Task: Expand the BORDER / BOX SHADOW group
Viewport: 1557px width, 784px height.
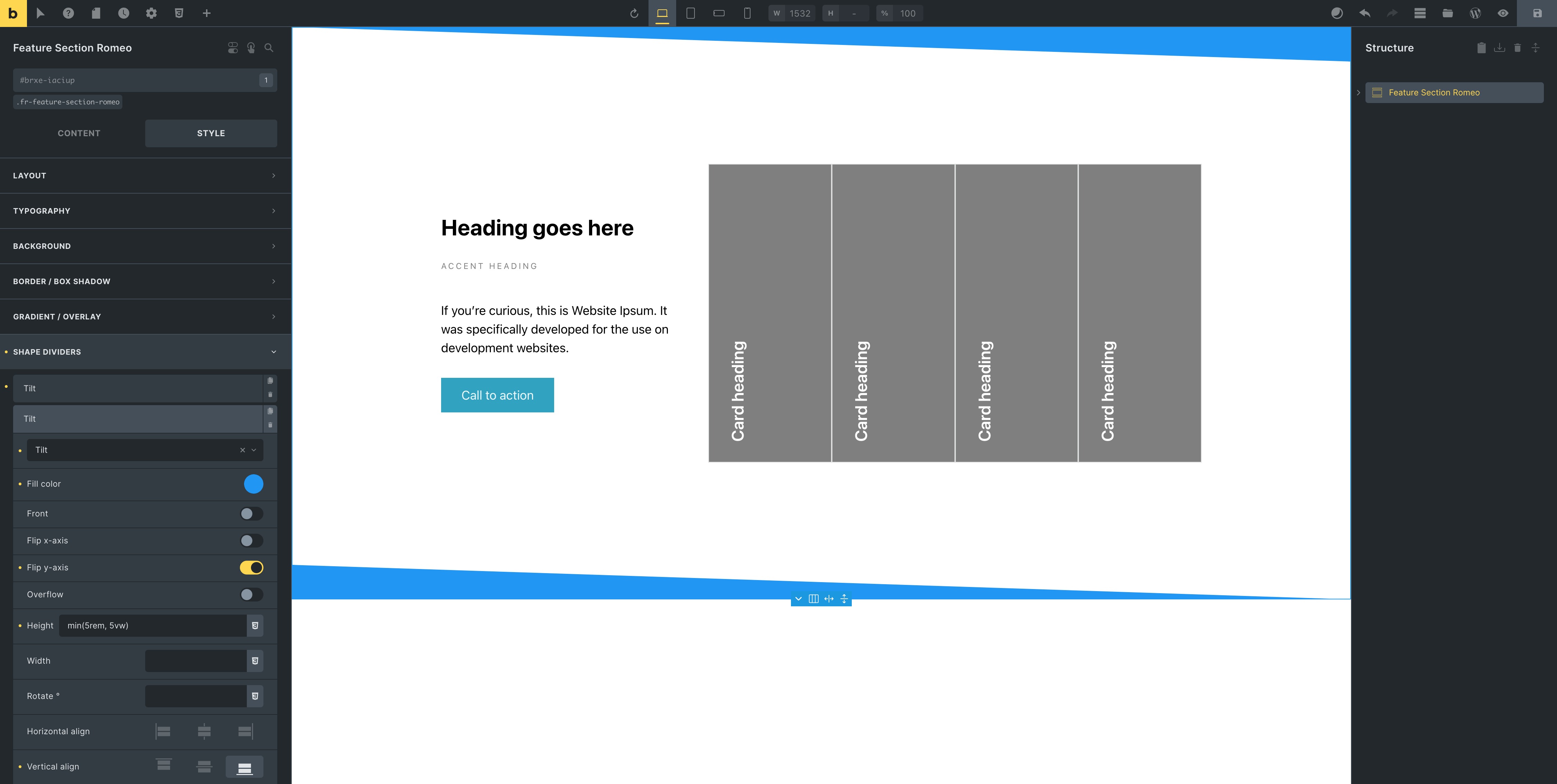Action: point(146,282)
